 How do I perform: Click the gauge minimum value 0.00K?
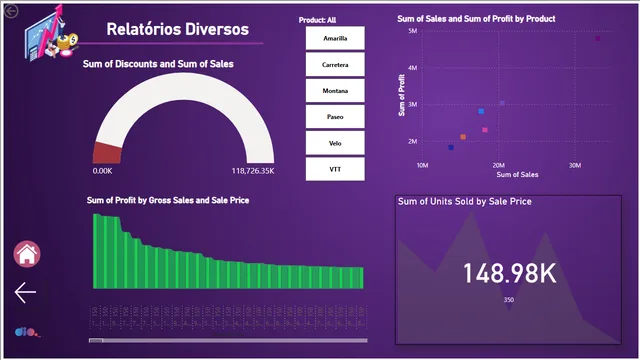(102, 171)
